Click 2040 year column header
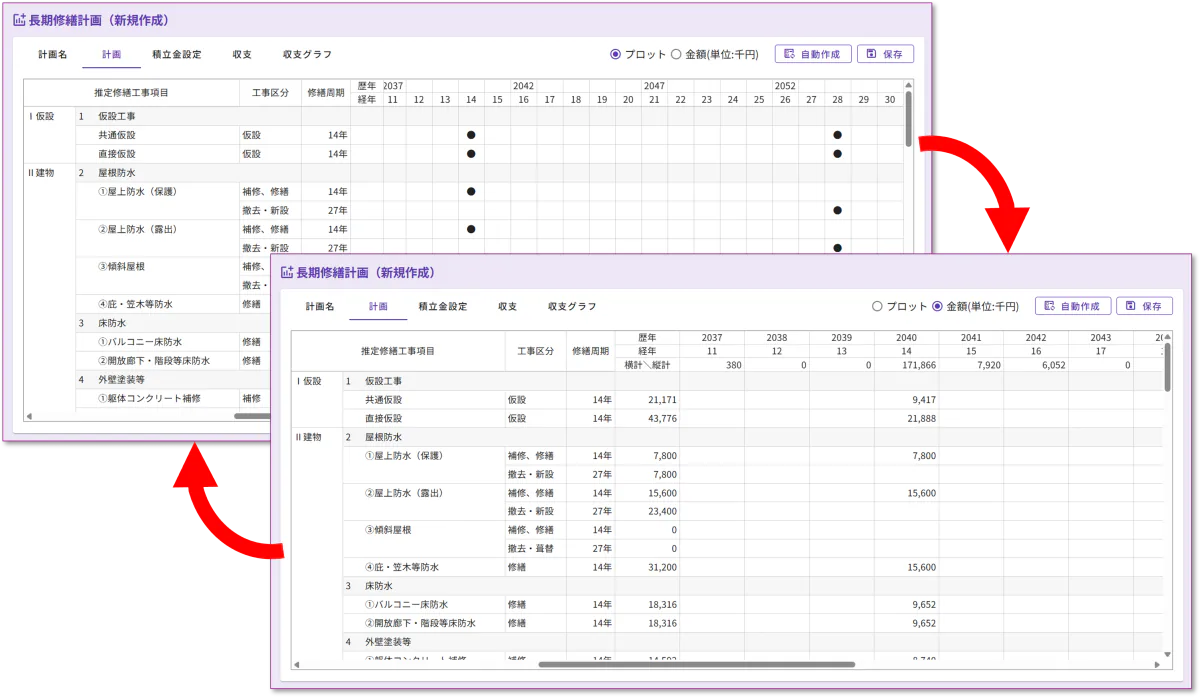This screenshot has width=1200, height=697. point(906,338)
